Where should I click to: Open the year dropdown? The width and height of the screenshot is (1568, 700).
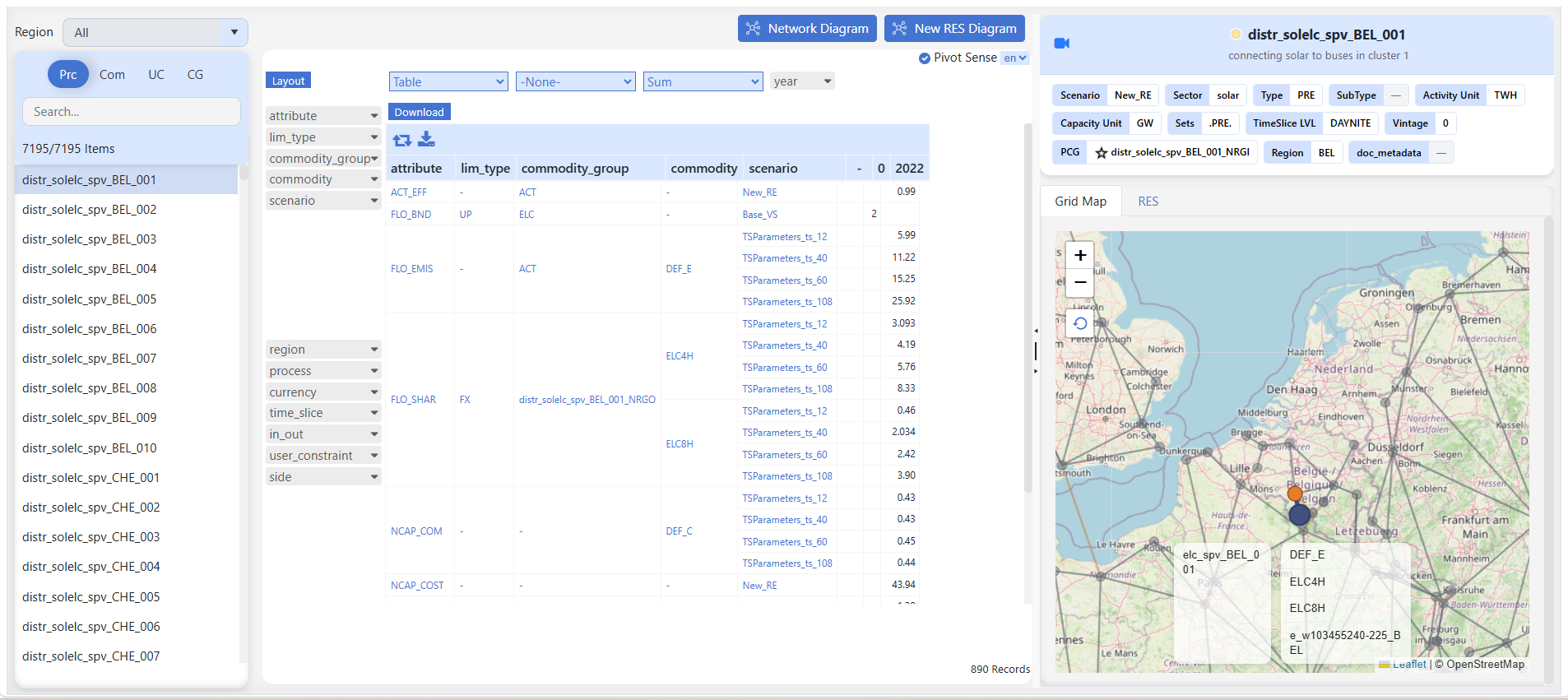click(x=802, y=81)
